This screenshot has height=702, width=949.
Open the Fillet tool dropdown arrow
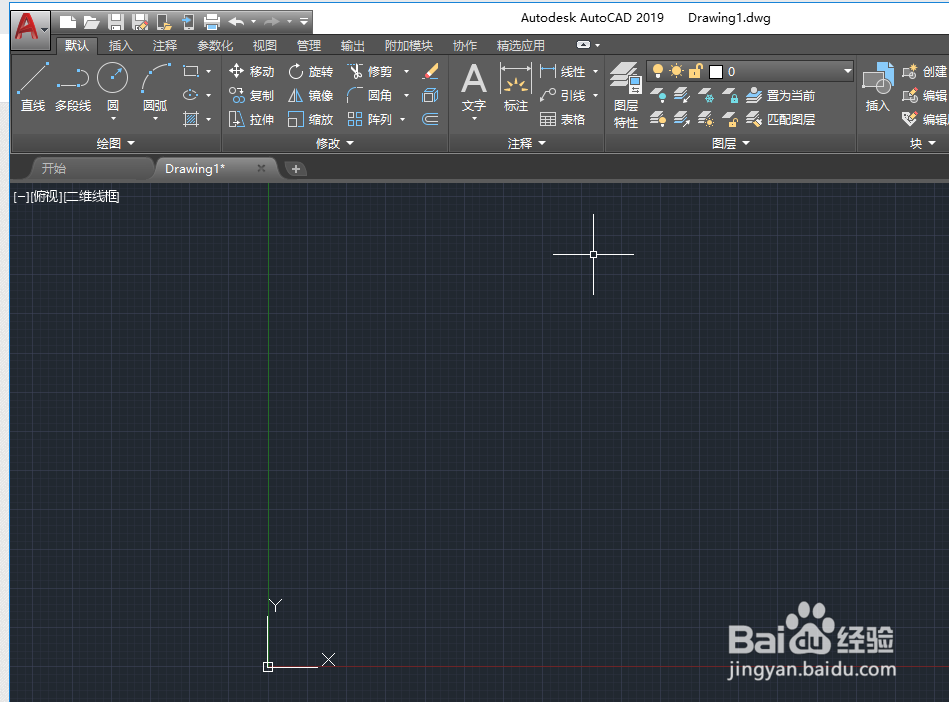click(407, 96)
